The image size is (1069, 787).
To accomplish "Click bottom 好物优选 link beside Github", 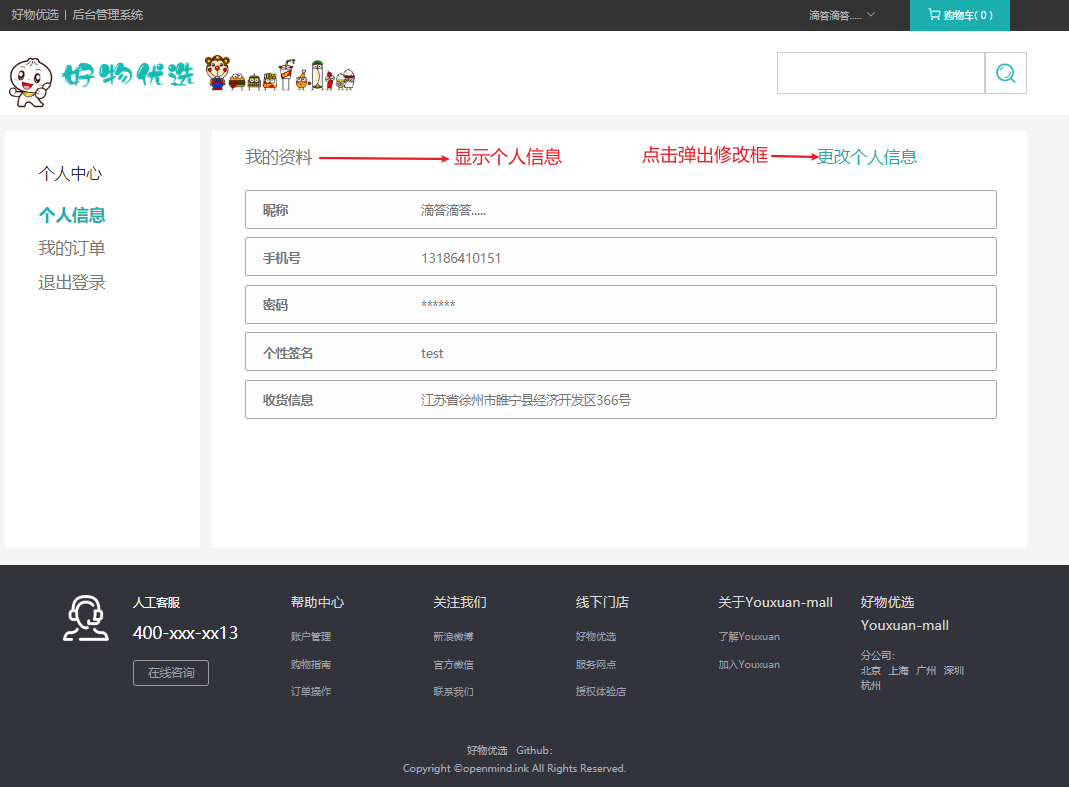I will tap(487, 750).
